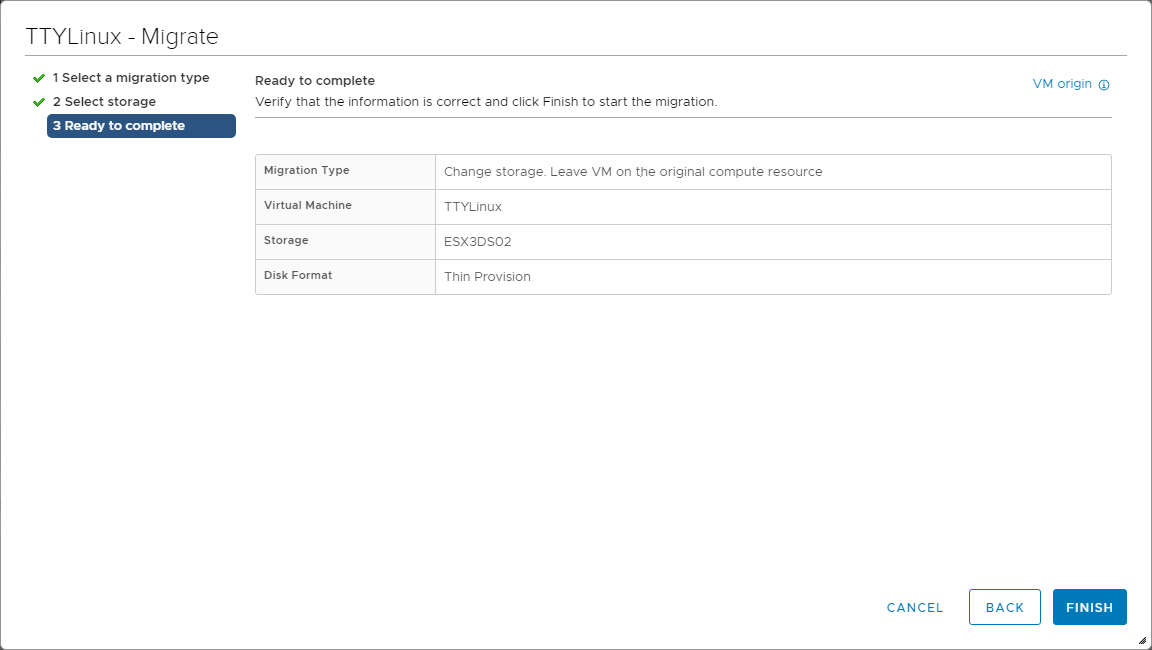Click the dialog resize grip icon
This screenshot has height=650, width=1152.
tap(1142, 640)
